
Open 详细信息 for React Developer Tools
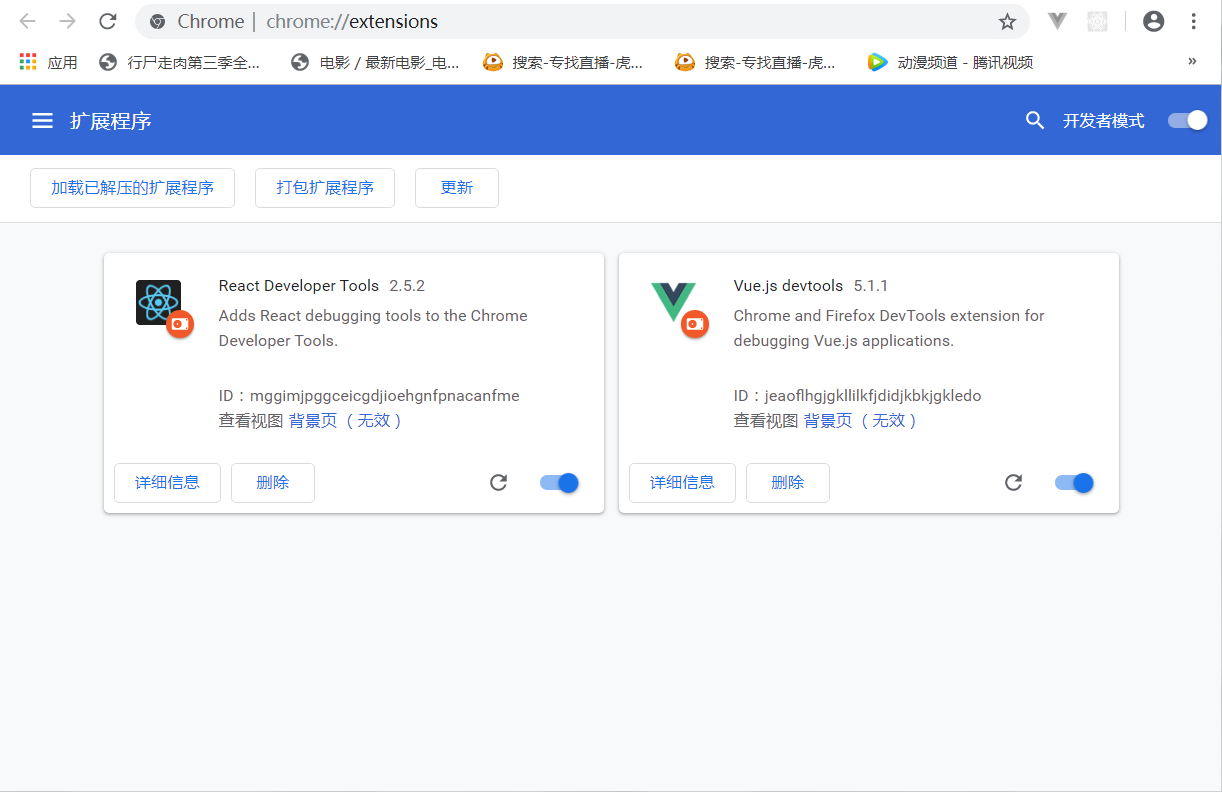[167, 483]
